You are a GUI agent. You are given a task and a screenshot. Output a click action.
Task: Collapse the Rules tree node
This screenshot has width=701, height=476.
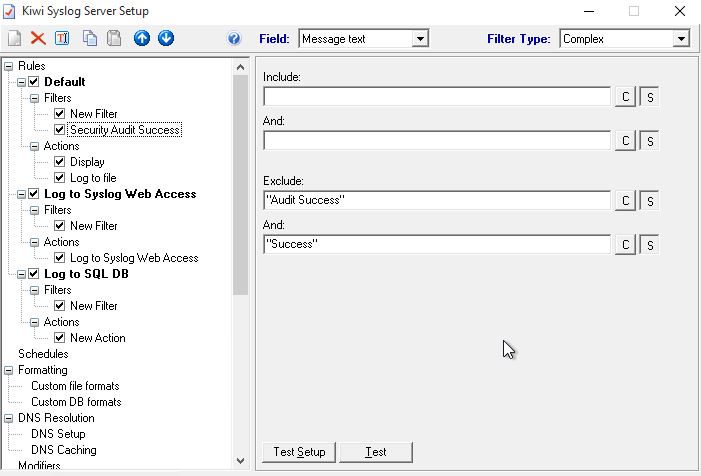(8, 66)
